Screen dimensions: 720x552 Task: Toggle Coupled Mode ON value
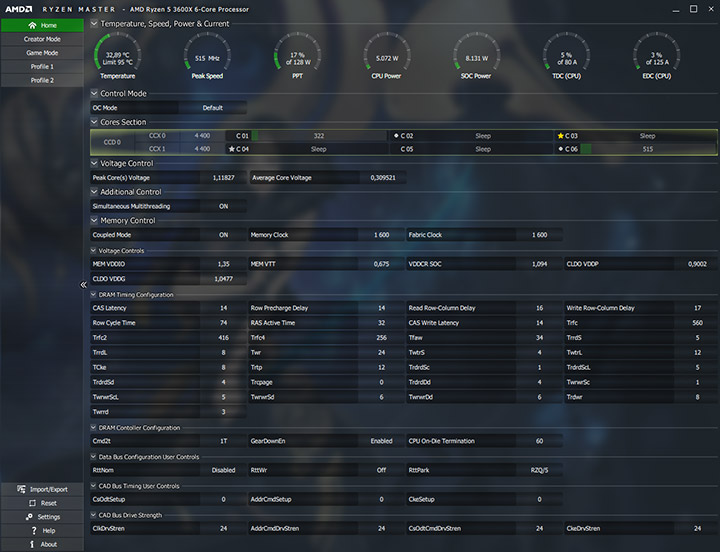point(224,235)
